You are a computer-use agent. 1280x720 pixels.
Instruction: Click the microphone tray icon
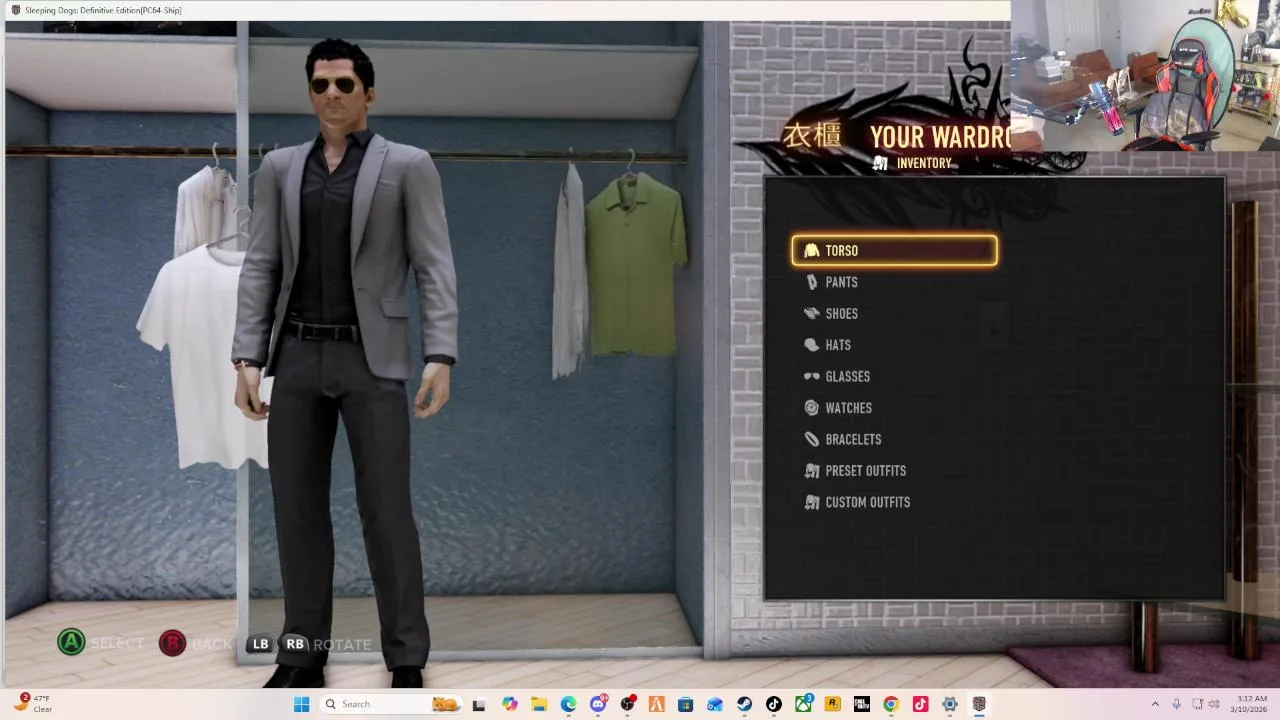click(x=1176, y=704)
